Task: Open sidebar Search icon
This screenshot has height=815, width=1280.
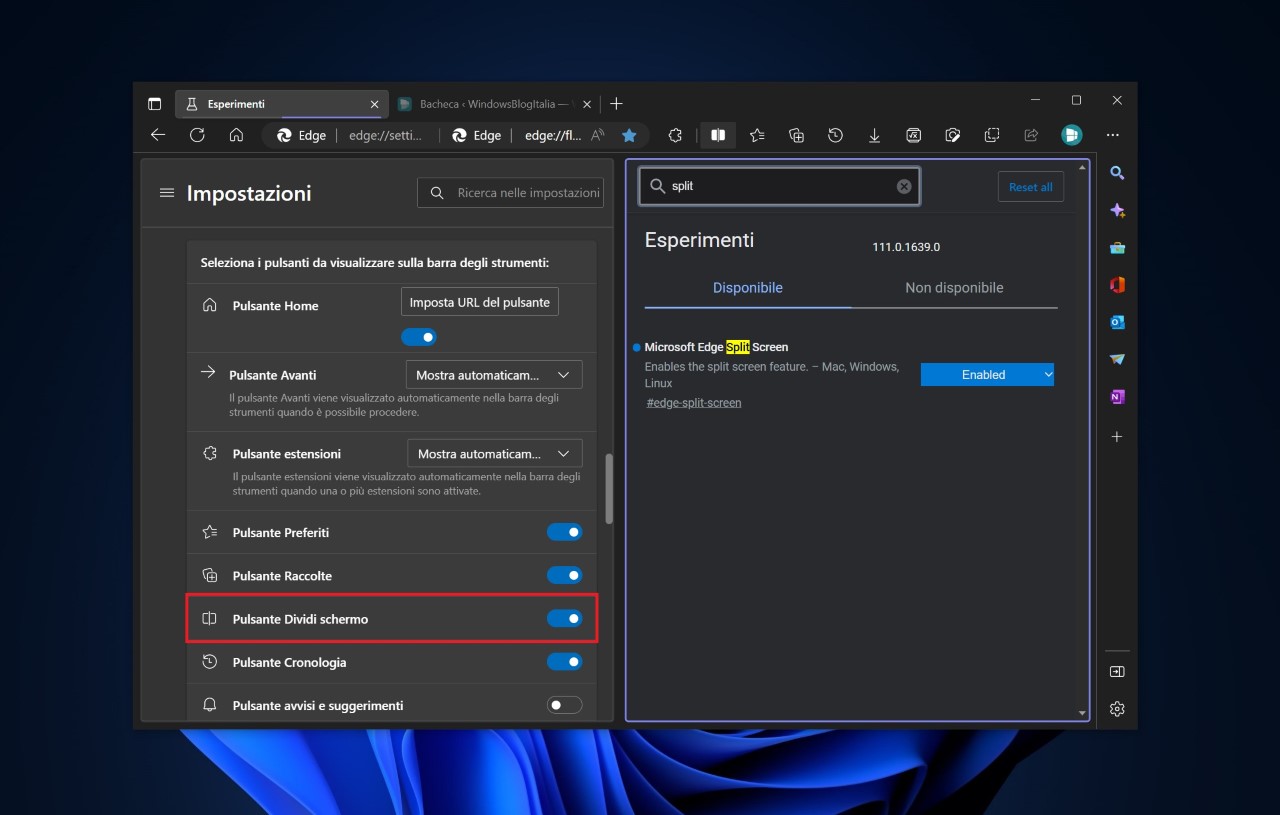Action: click(1117, 173)
